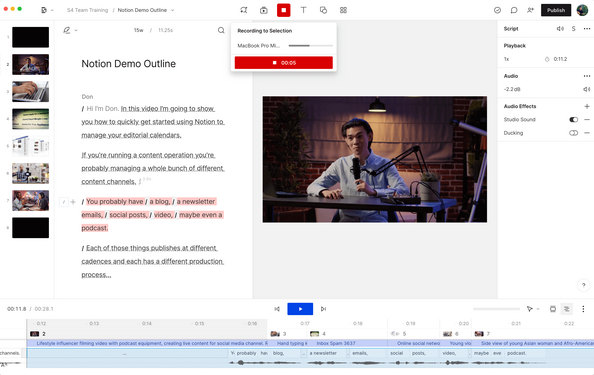
Task: Click the timeline scene 3 marker
Action: coord(278,334)
